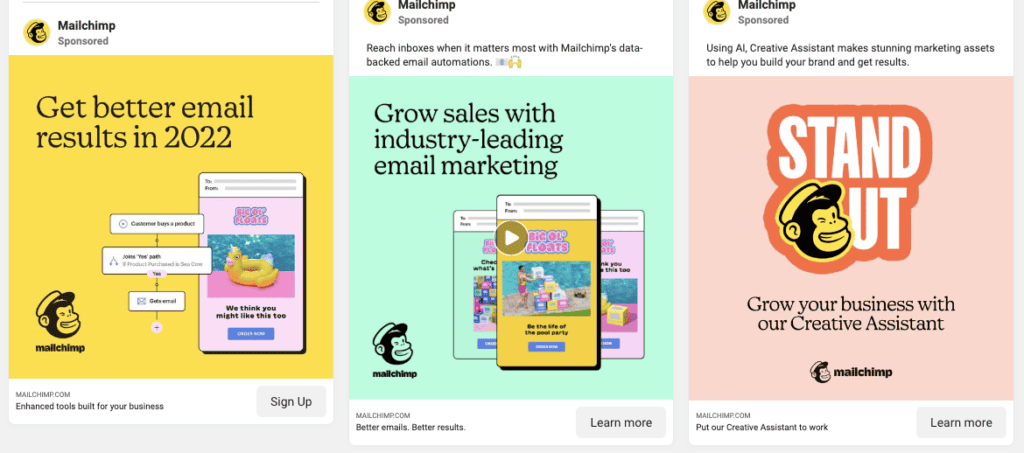Click the 'Stand Out' ad image
The width and height of the screenshot is (1024, 453).
tap(851, 238)
